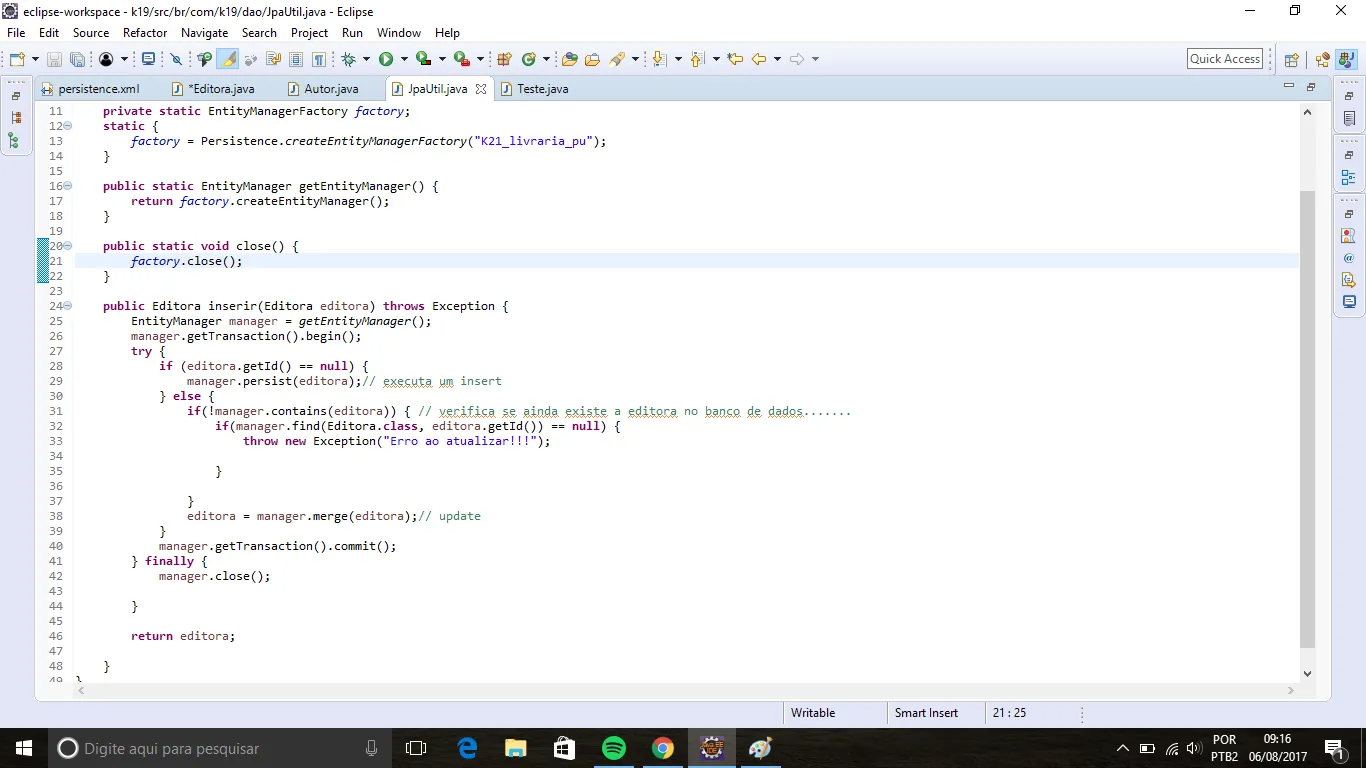The image size is (1366, 768).
Task: Click the Back navigation arrow icon
Action: [759, 60]
